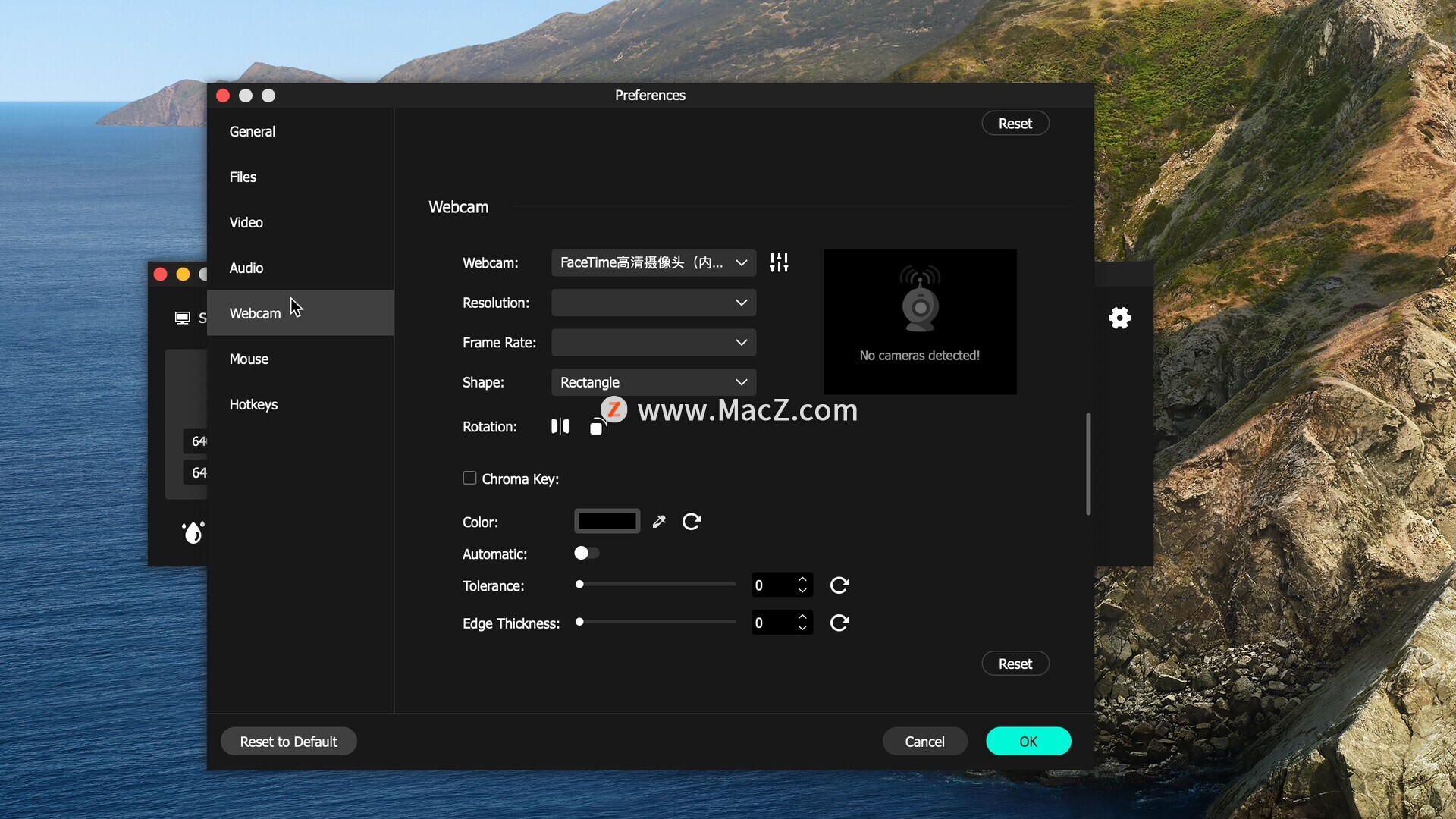Click the flip horizontal rotation icon

[x=560, y=426]
